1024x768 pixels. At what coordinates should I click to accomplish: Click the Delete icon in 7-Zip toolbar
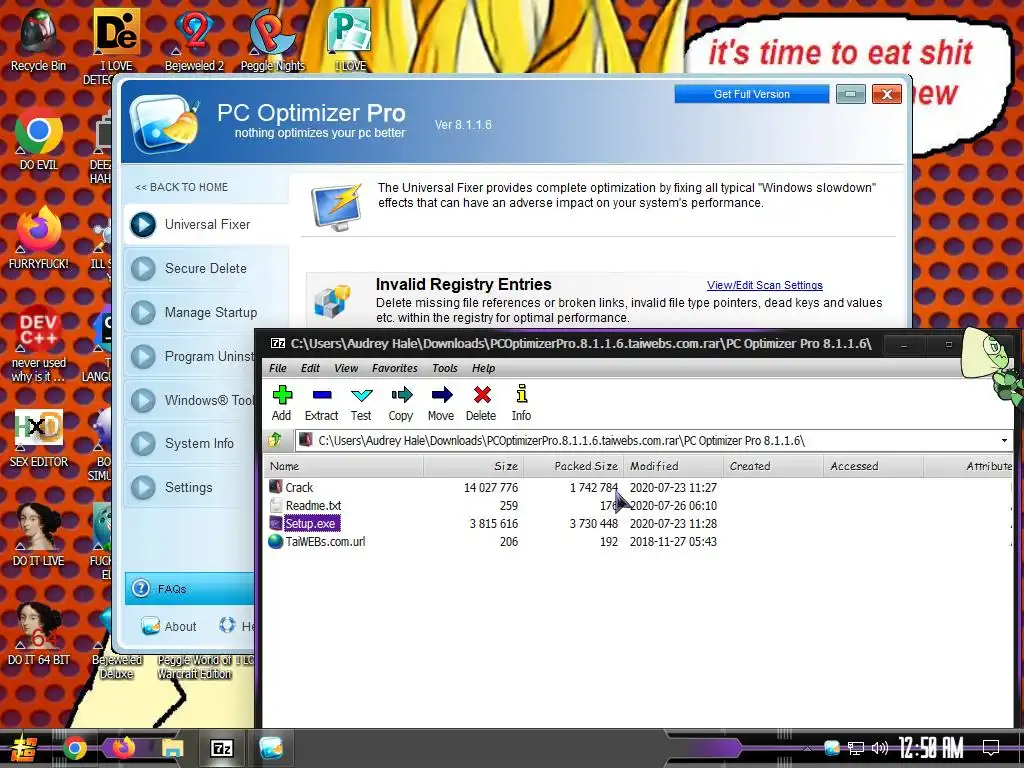[482, 394]
